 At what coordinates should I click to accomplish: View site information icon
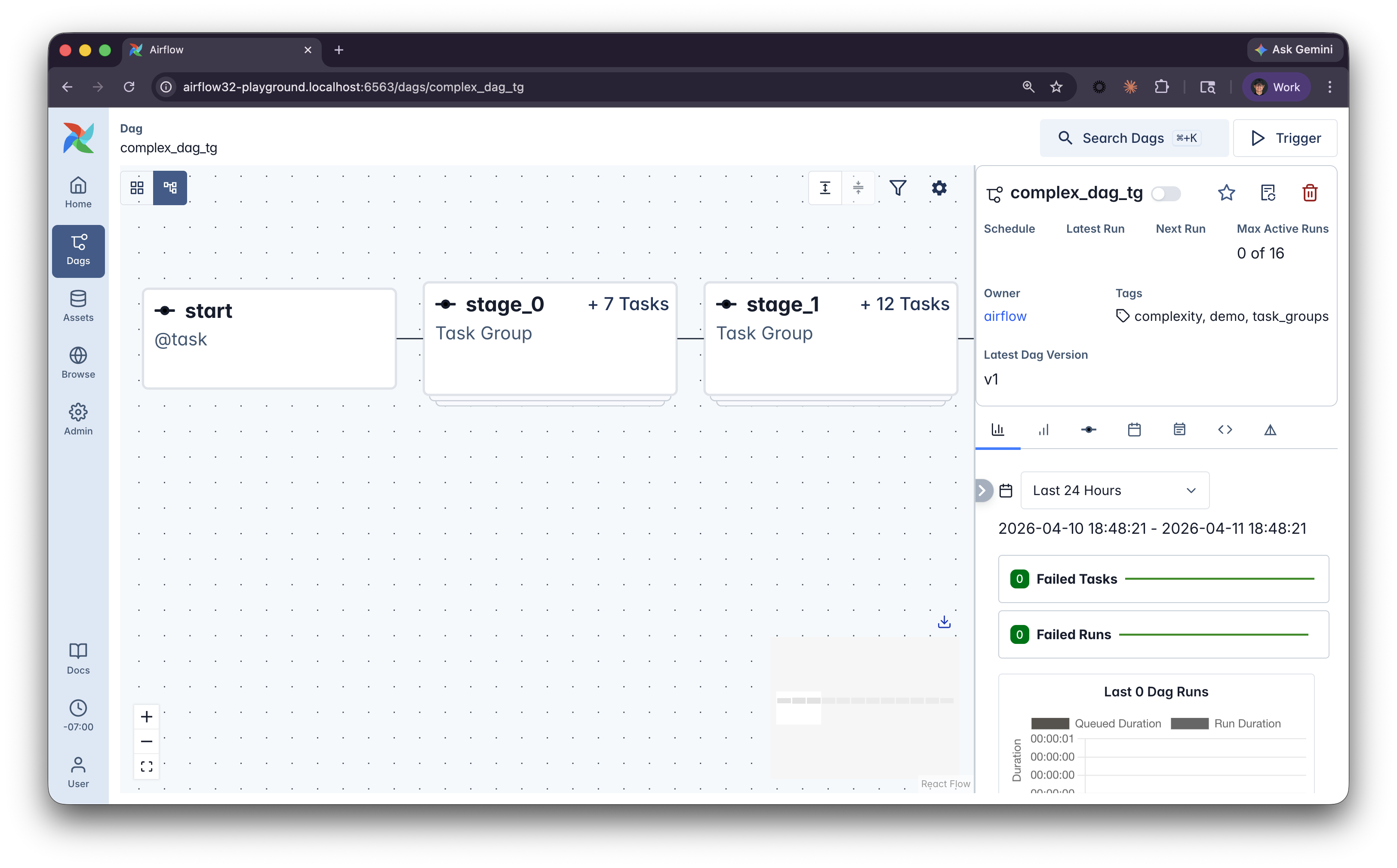(166, 87)
